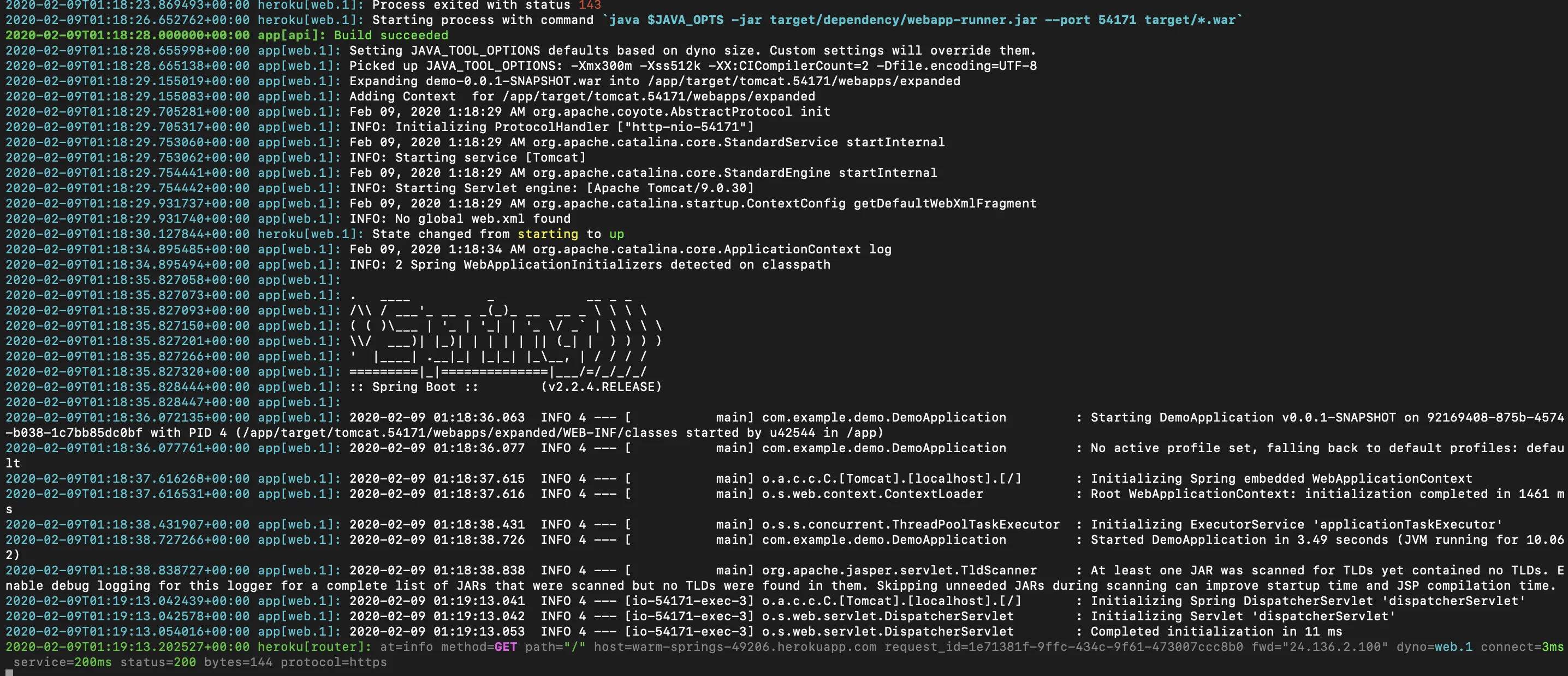
Task: Click the terminal cursor block at bottom
Action: (9, 673)
